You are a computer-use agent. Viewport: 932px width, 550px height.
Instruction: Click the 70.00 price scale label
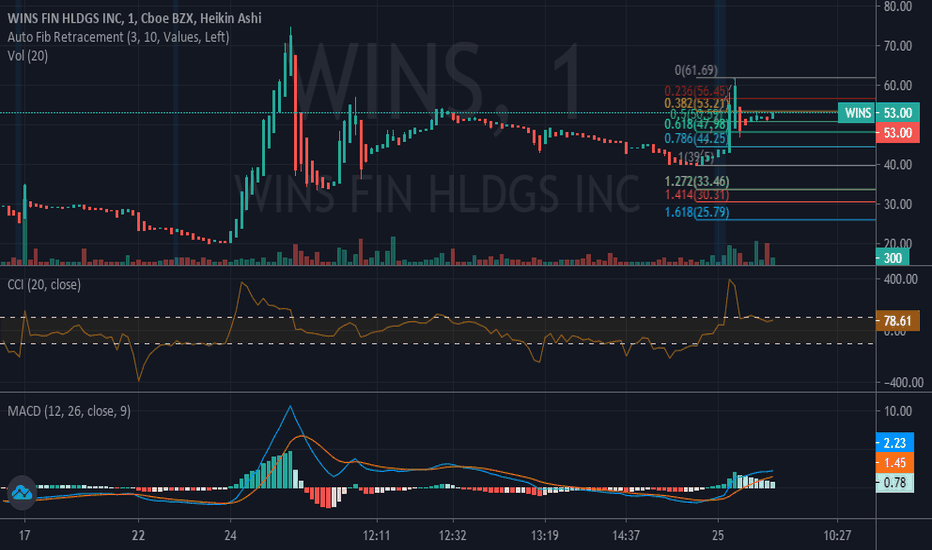[898, 46]
